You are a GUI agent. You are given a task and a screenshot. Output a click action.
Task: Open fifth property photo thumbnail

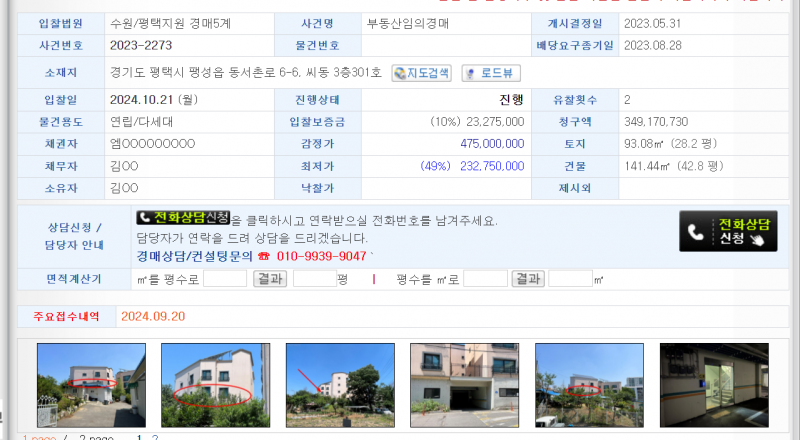pos(589,386)
